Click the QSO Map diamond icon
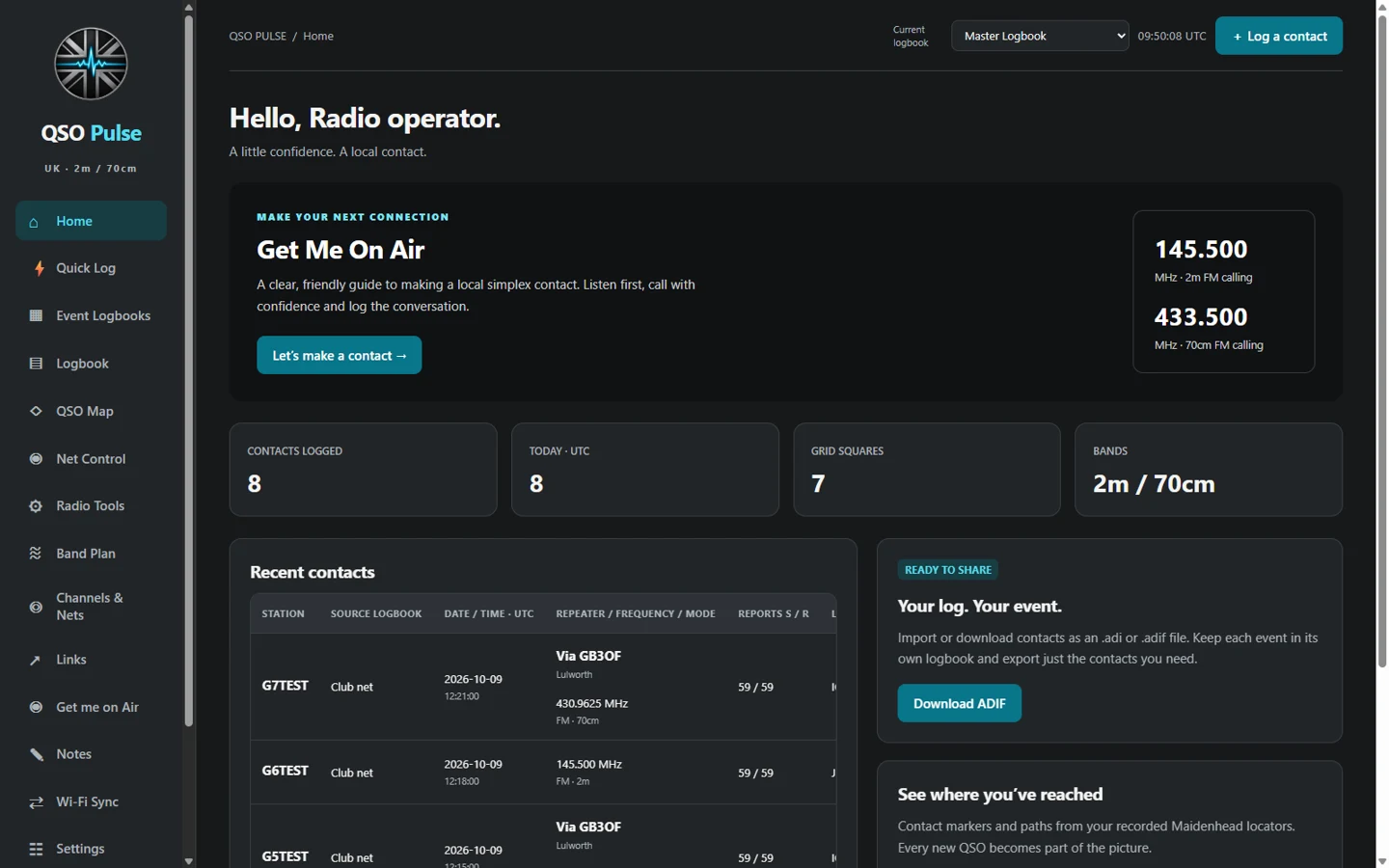The width and height of the screenshot is (1389, 868). (36, 411)
